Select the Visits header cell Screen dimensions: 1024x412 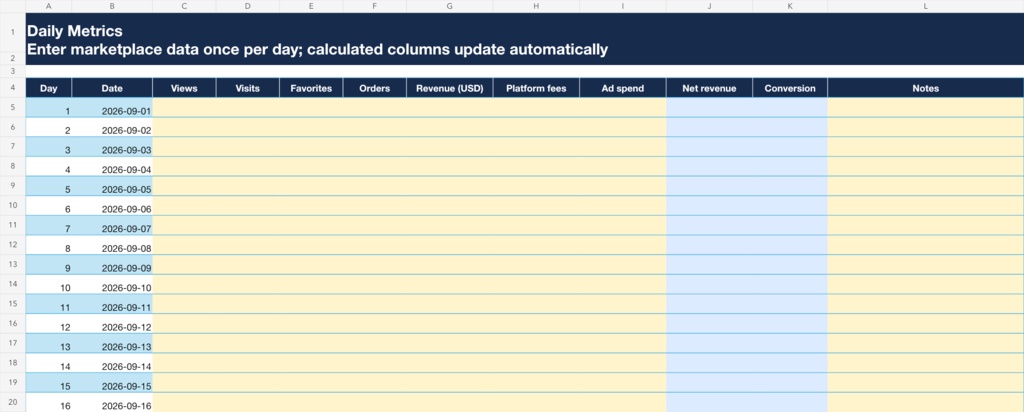248,88
